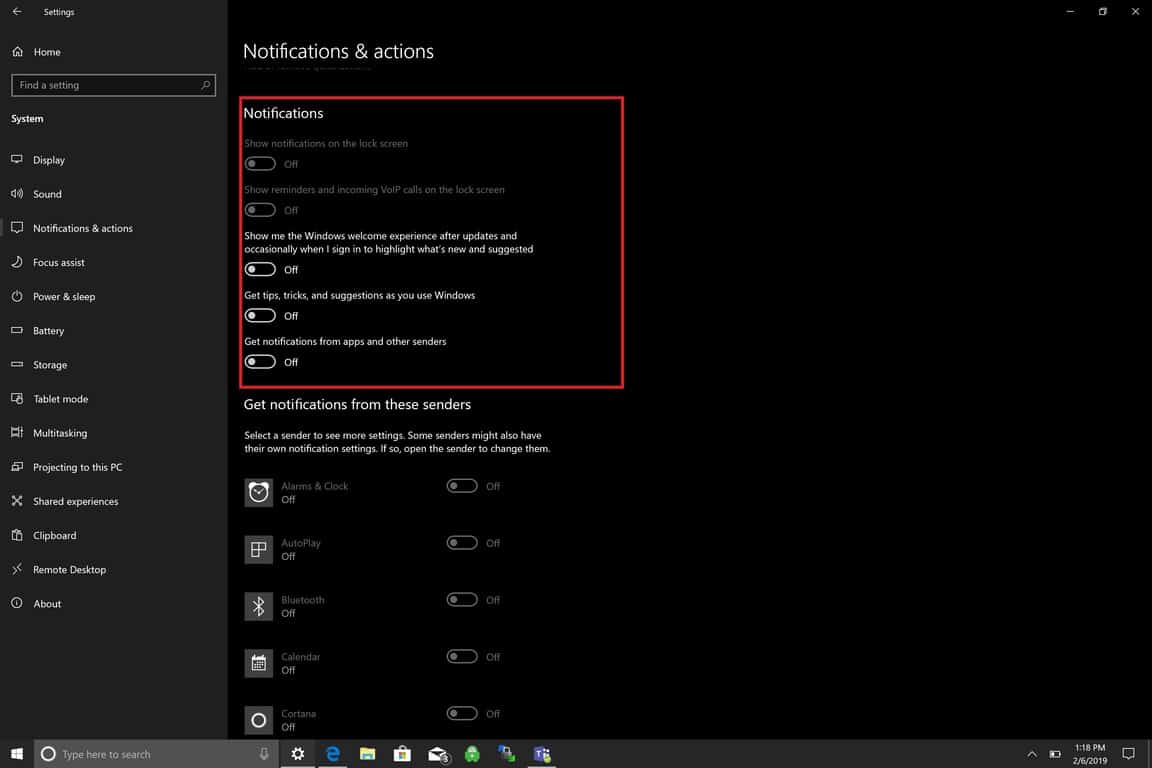Open Action Center in system tray

(x=1128, y=754)
